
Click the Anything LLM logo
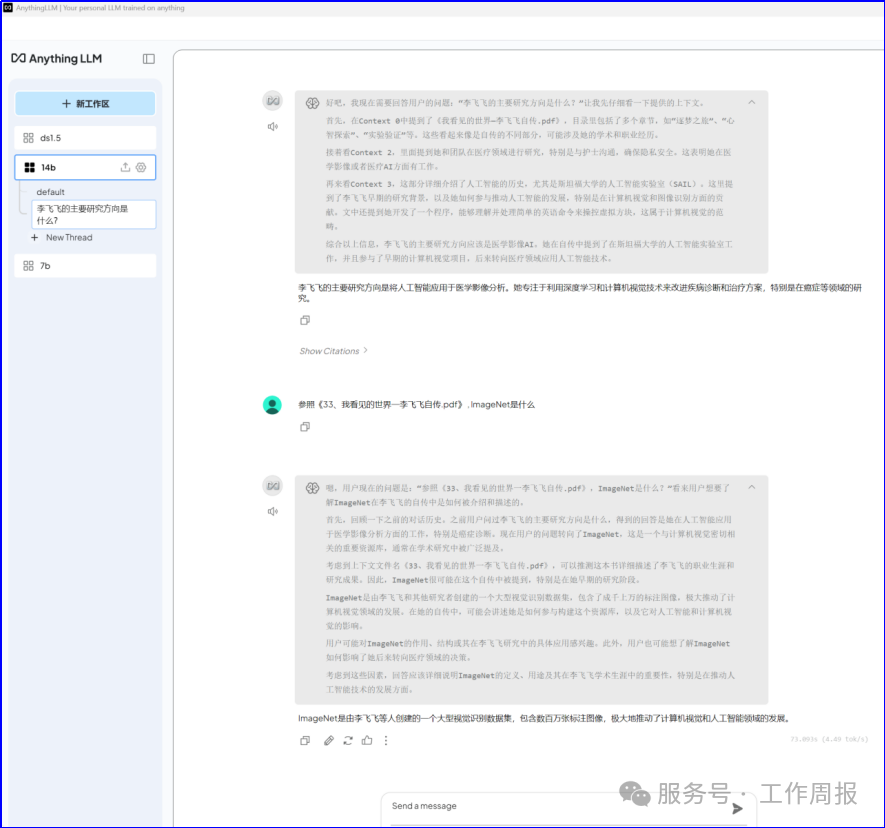(56, 59)
